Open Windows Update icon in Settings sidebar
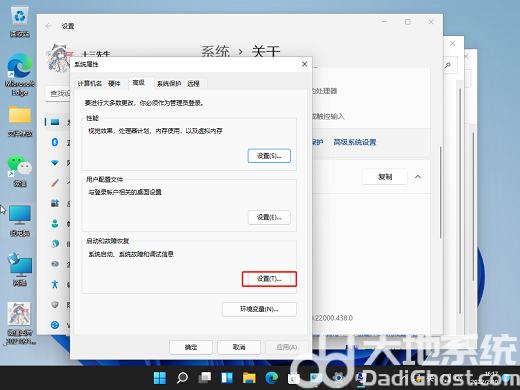Screen dimensions: 520x390 [x=55, y=325]
